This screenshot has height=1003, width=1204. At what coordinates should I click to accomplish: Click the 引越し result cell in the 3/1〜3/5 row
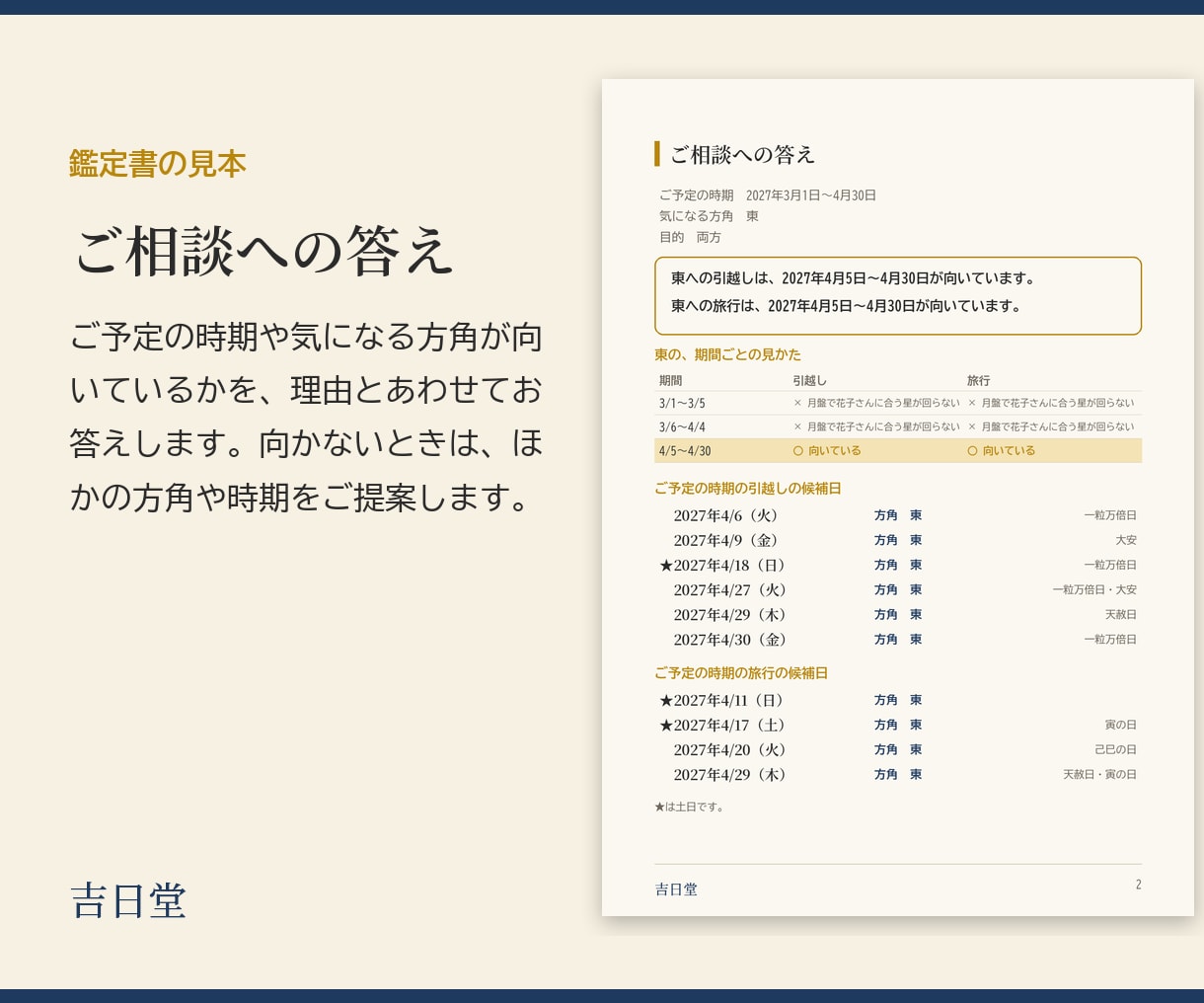coord(876,403)
